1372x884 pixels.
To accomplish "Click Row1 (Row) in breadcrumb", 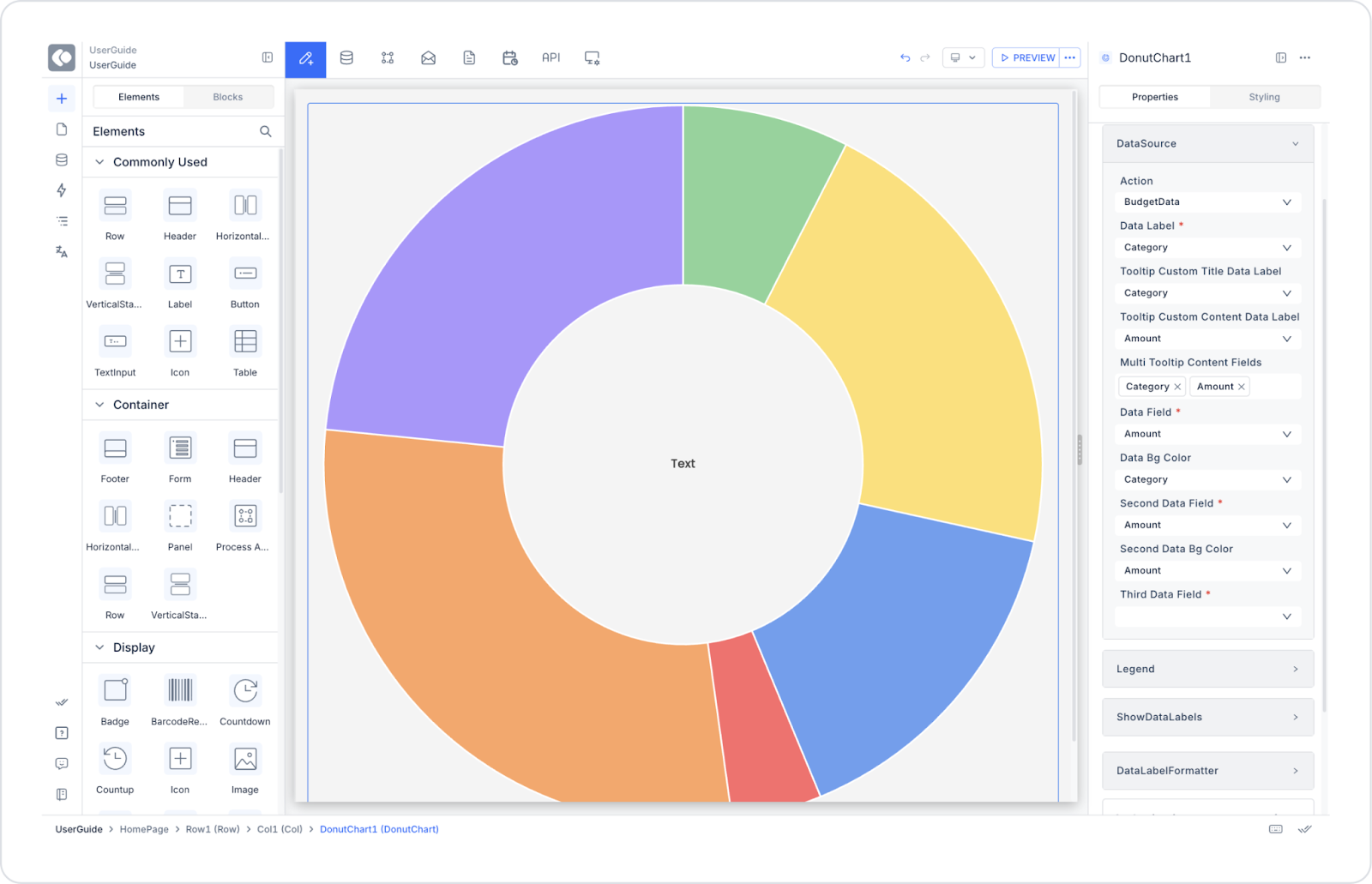I will point(213,829).
